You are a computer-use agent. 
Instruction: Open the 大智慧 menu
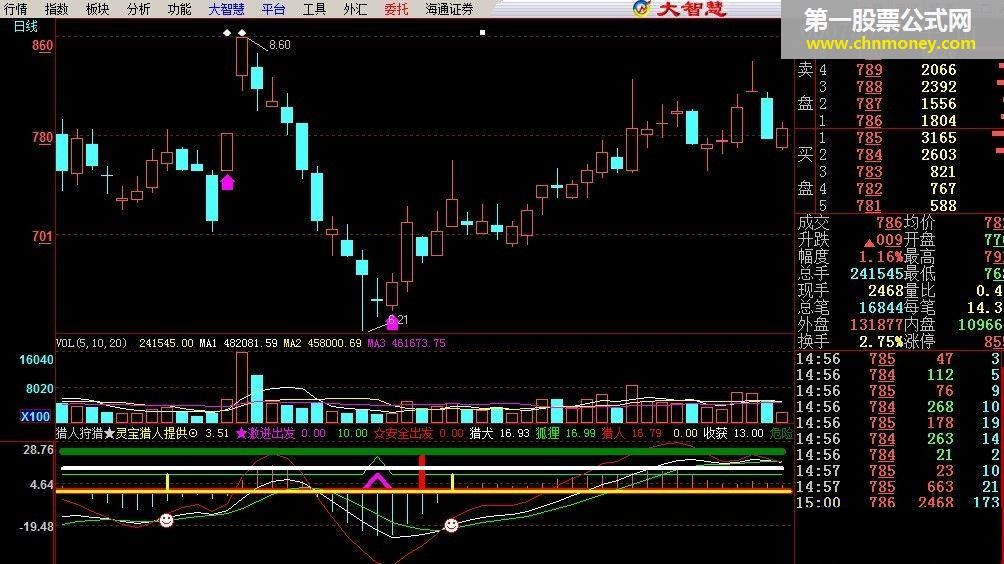click(227, 9)
